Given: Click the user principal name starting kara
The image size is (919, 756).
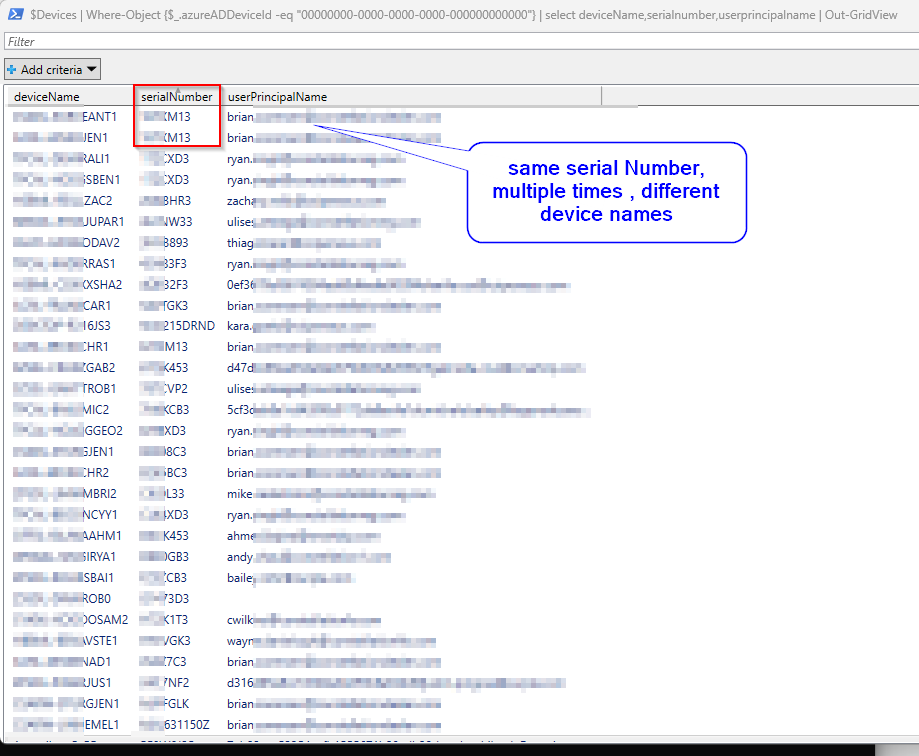Looking at the screenshot, I should pyautogui.click(x=242, y=326).
